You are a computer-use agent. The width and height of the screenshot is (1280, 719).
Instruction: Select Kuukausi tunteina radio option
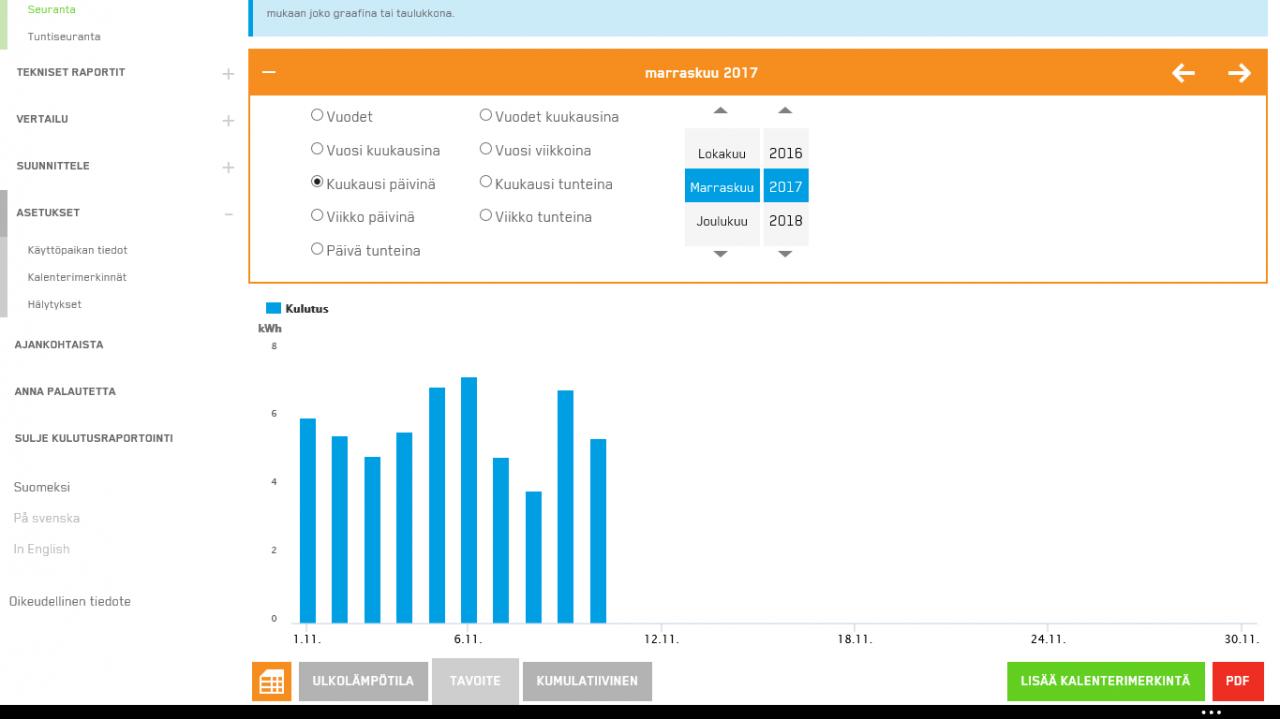(x=485, y=183)
